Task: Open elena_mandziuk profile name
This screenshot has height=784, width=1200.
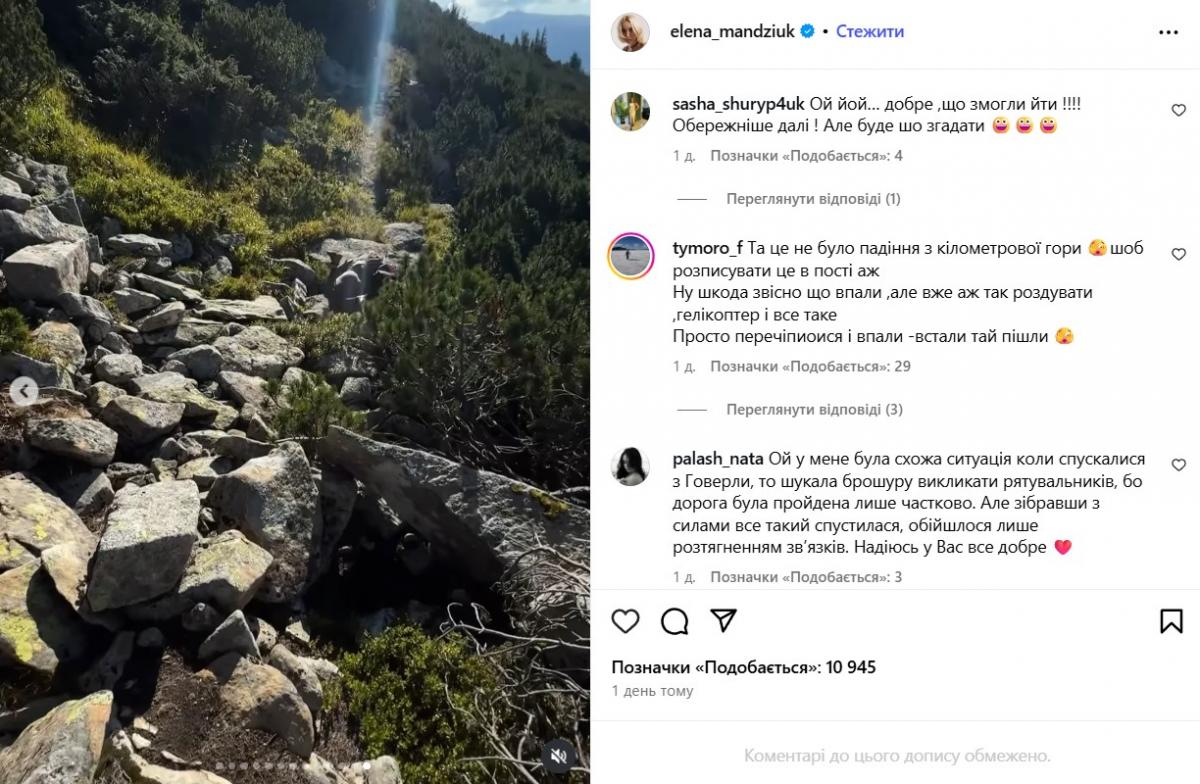Action: click(732, 32)
